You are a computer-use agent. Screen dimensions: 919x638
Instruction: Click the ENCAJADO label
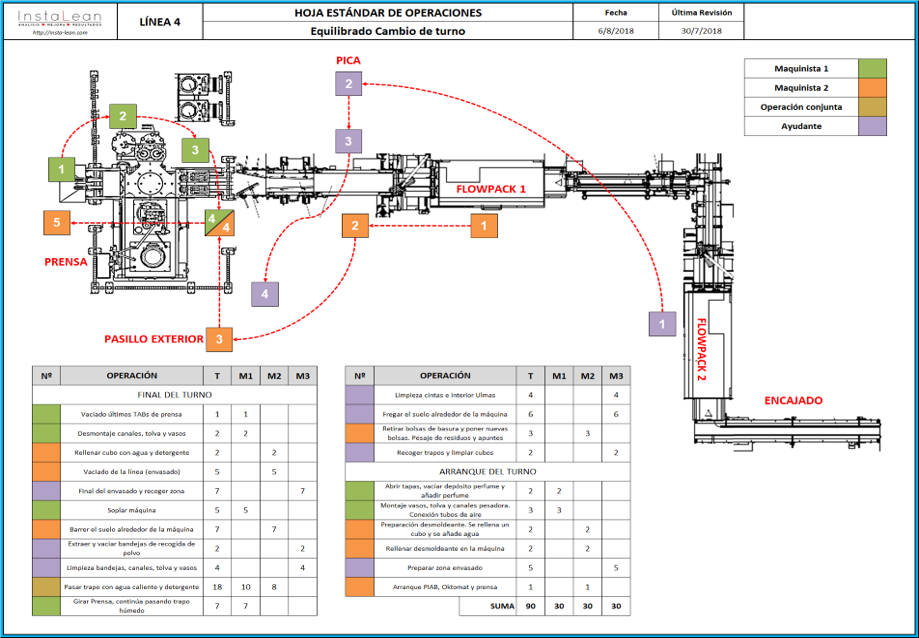pyautogui.click(x=794, y=400)
